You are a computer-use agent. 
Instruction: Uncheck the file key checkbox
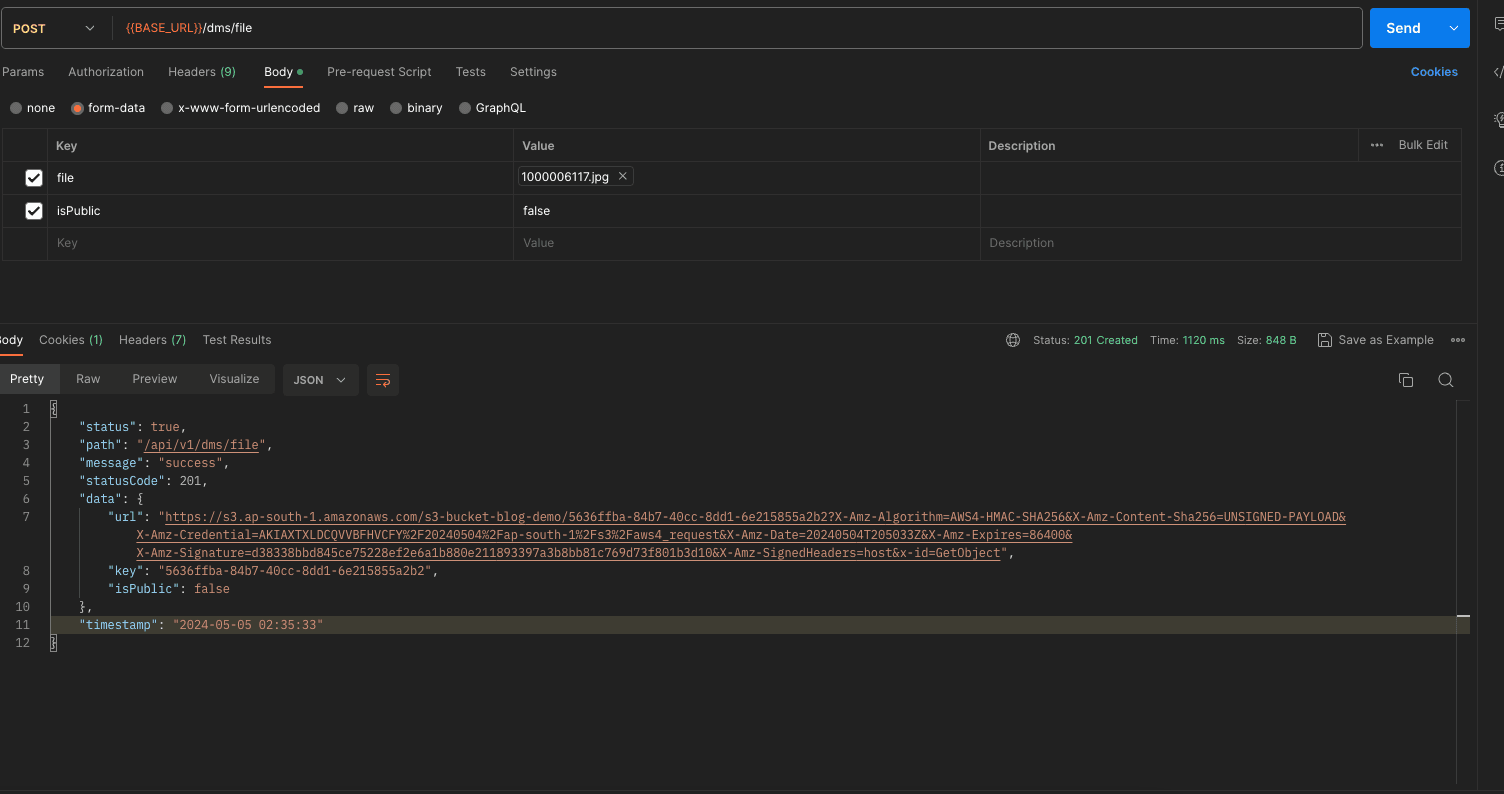coord(34,178)
